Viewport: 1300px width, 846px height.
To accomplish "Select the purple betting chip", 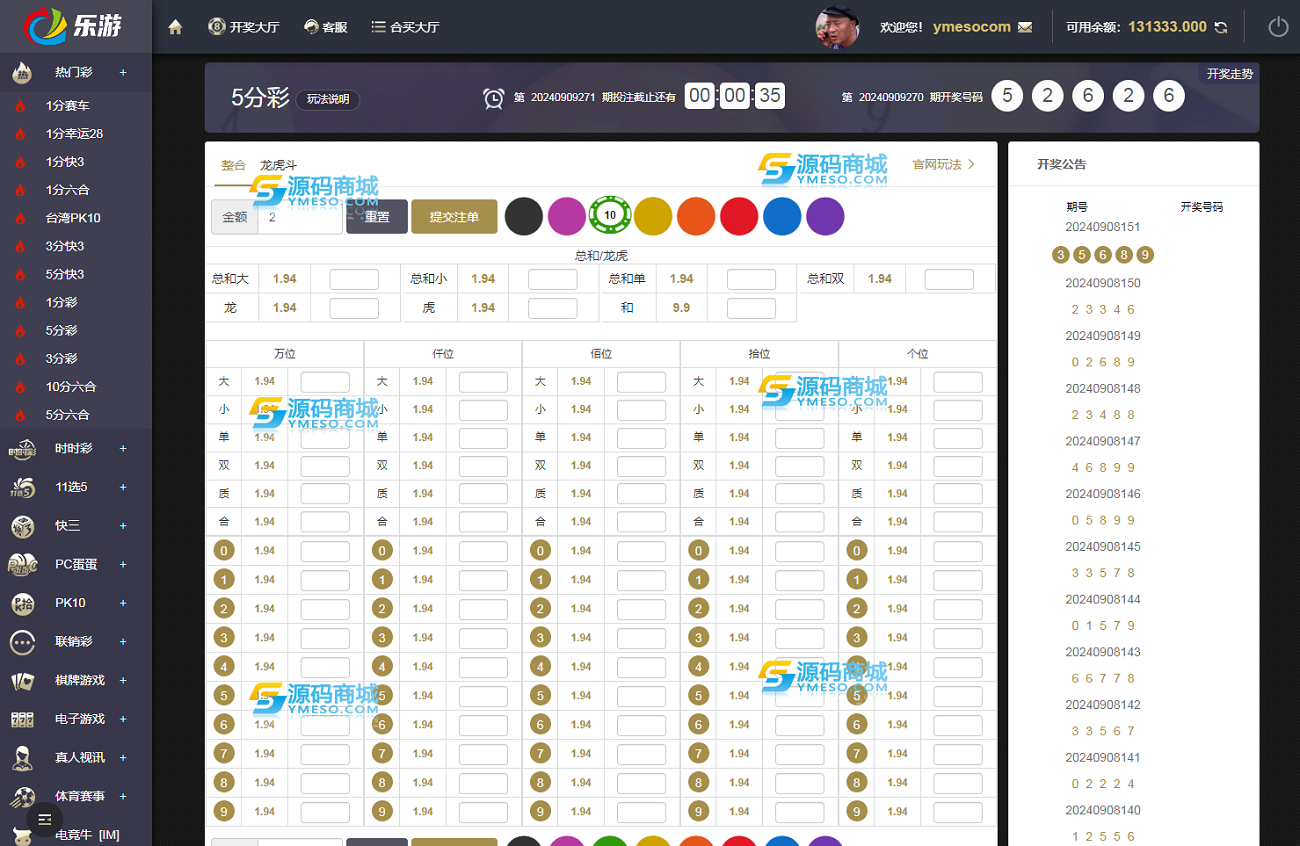I will (x=825, y=216).
